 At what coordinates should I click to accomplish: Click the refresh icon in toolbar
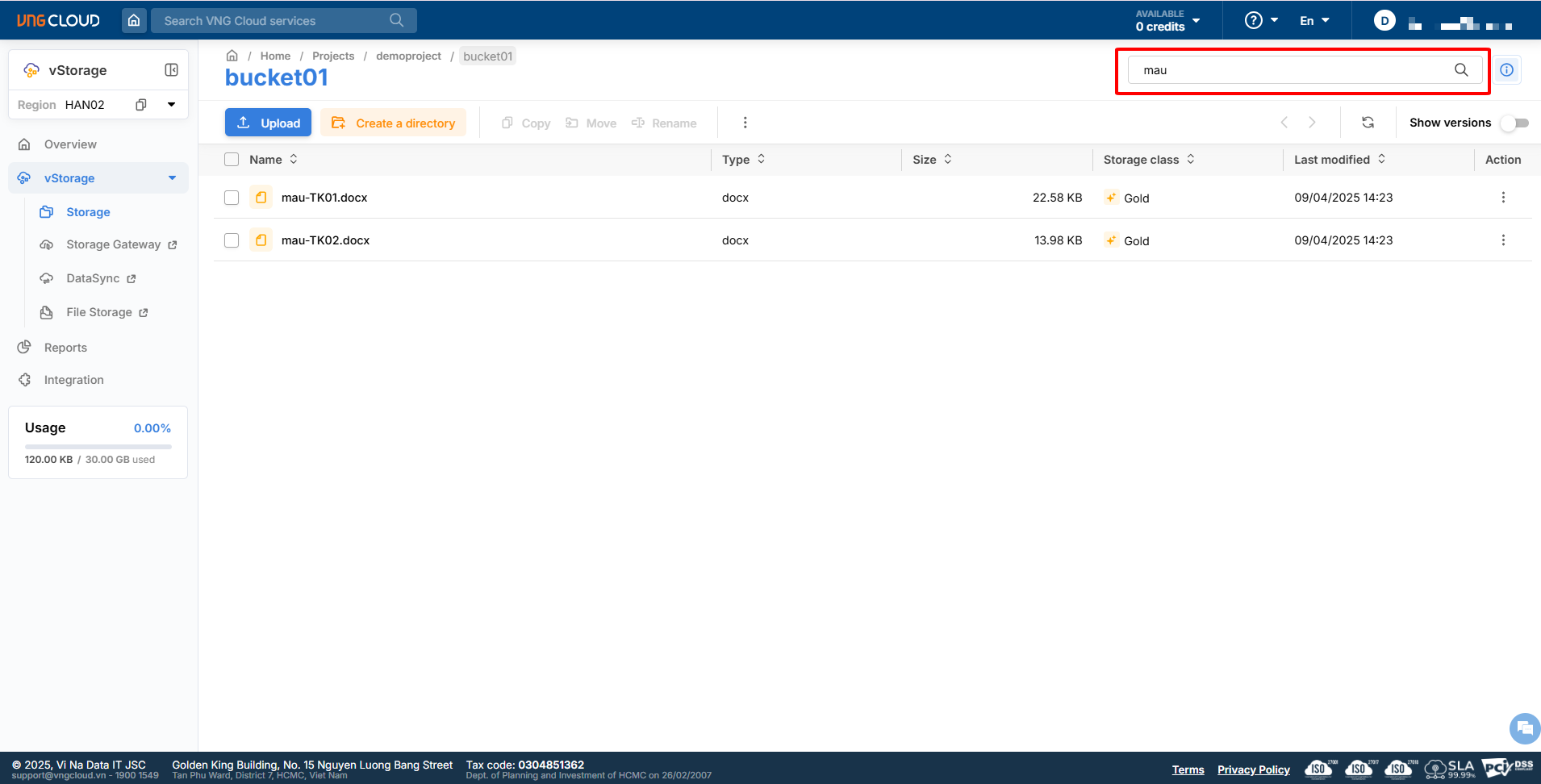pos(1368,123)
